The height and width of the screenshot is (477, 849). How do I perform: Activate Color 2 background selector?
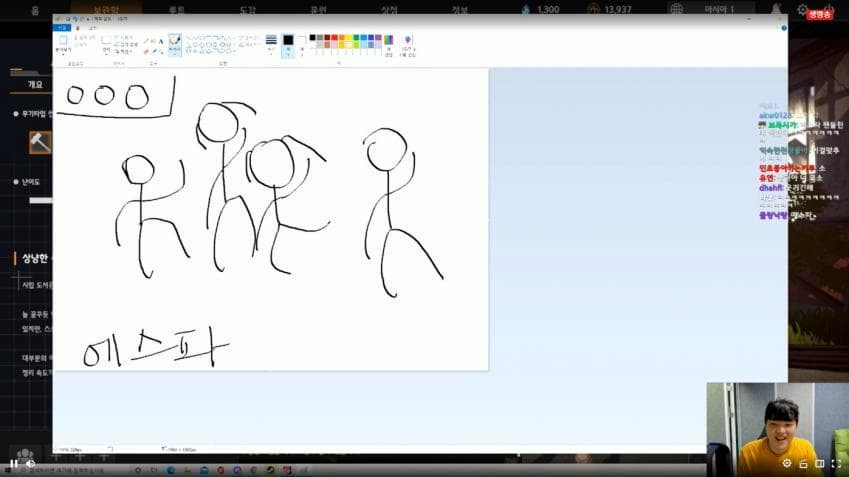[302, 45]
